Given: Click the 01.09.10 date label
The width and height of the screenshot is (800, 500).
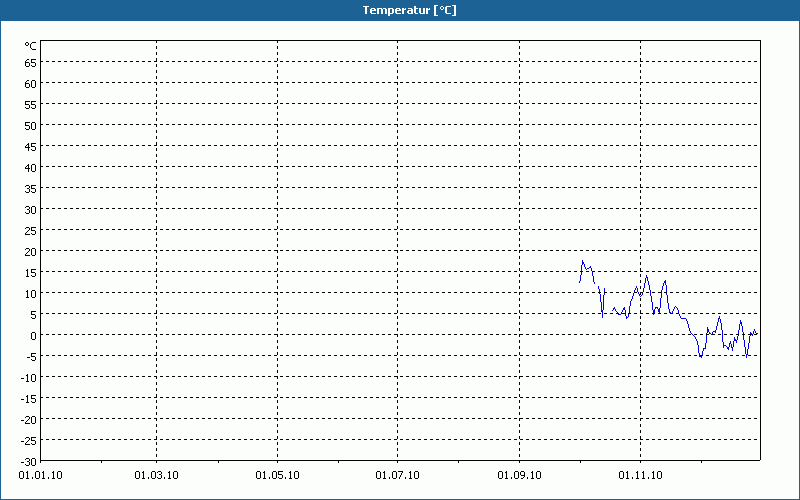Looking at the screenshot, I should pyautogui.click(x=519, y=476).
